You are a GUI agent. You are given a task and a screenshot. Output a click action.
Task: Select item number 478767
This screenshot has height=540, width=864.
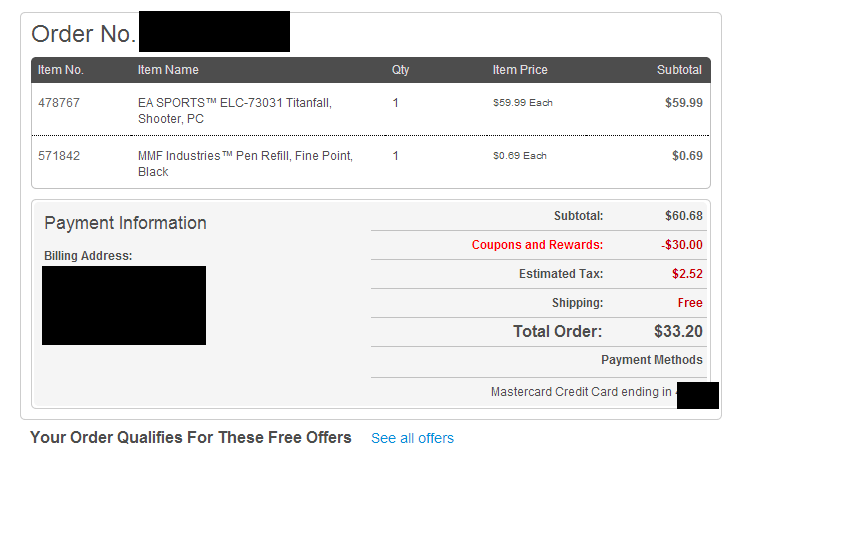(59, 103)
